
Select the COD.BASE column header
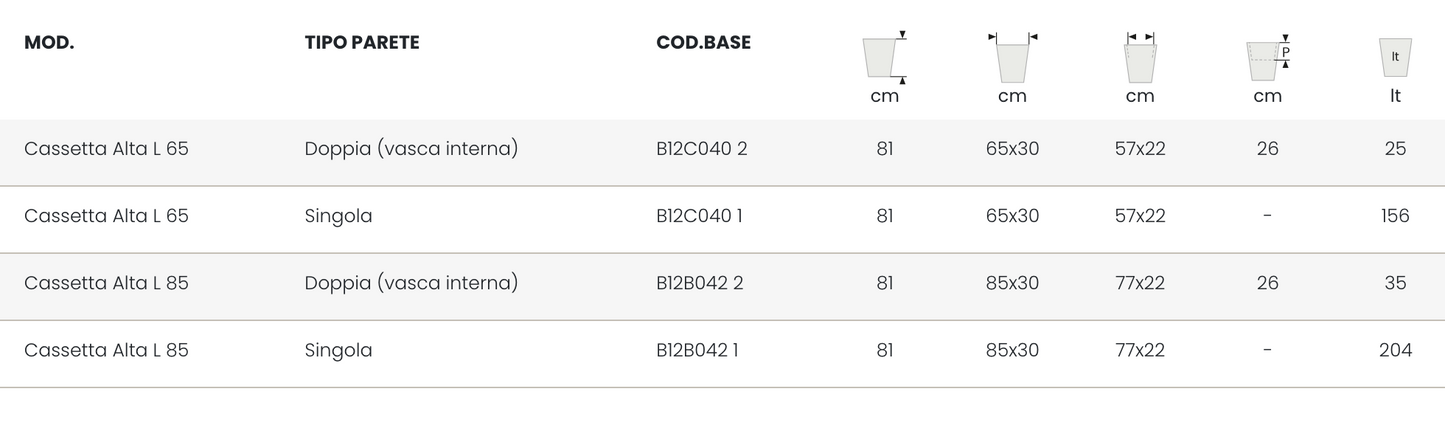[x=703, y=43]
